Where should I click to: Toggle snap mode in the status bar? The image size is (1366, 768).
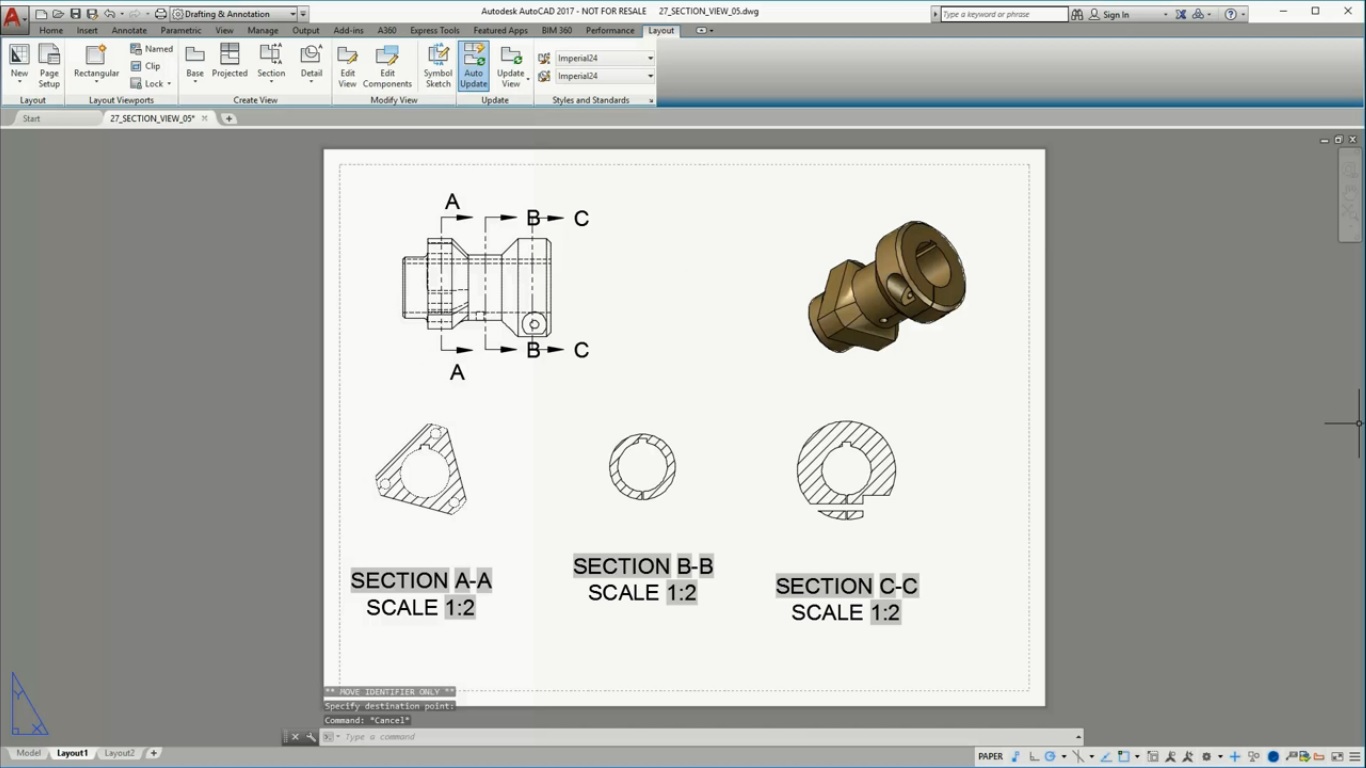pos(1014,757)
